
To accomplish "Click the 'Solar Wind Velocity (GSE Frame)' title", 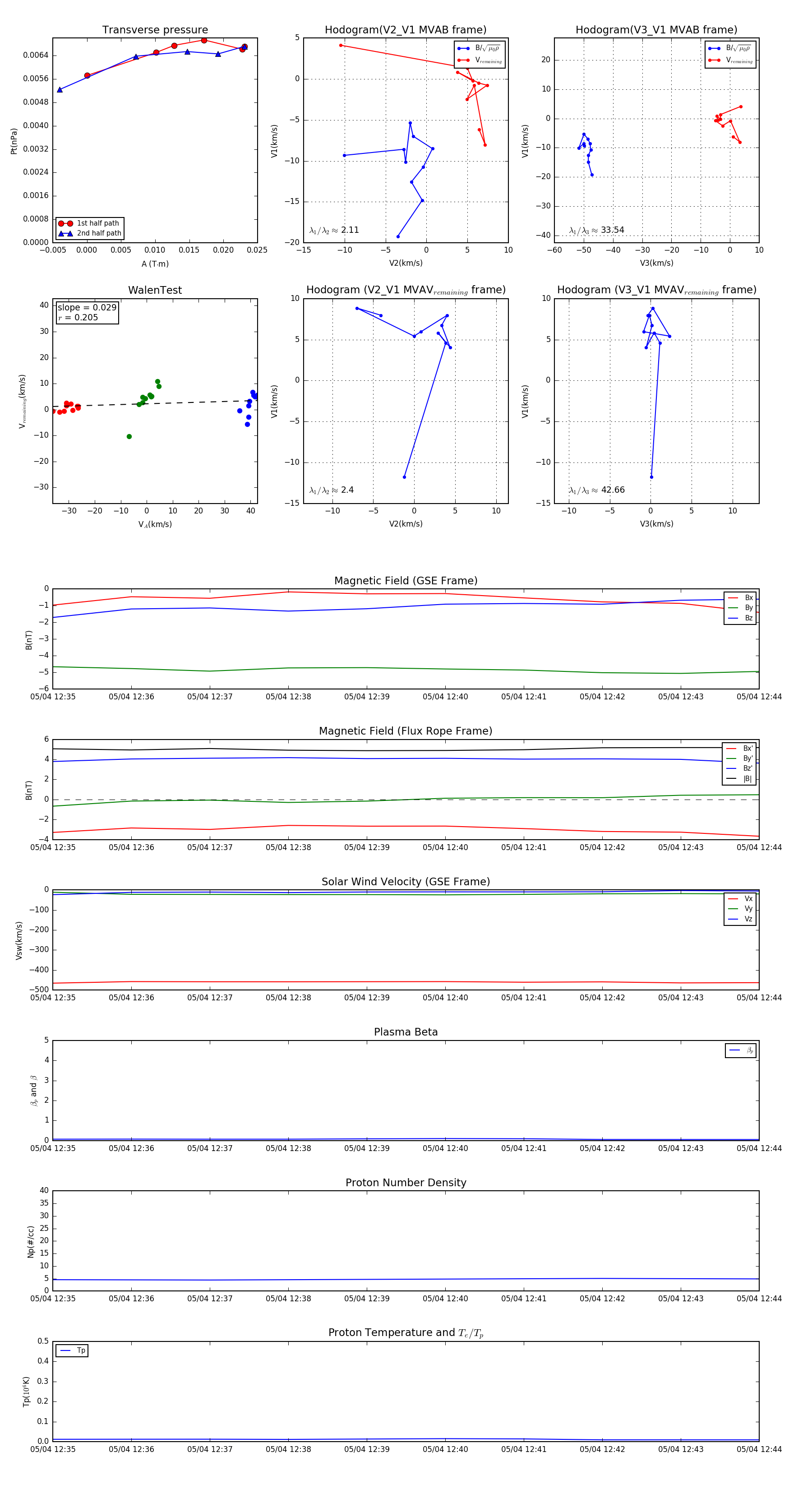I will [406, 882].
